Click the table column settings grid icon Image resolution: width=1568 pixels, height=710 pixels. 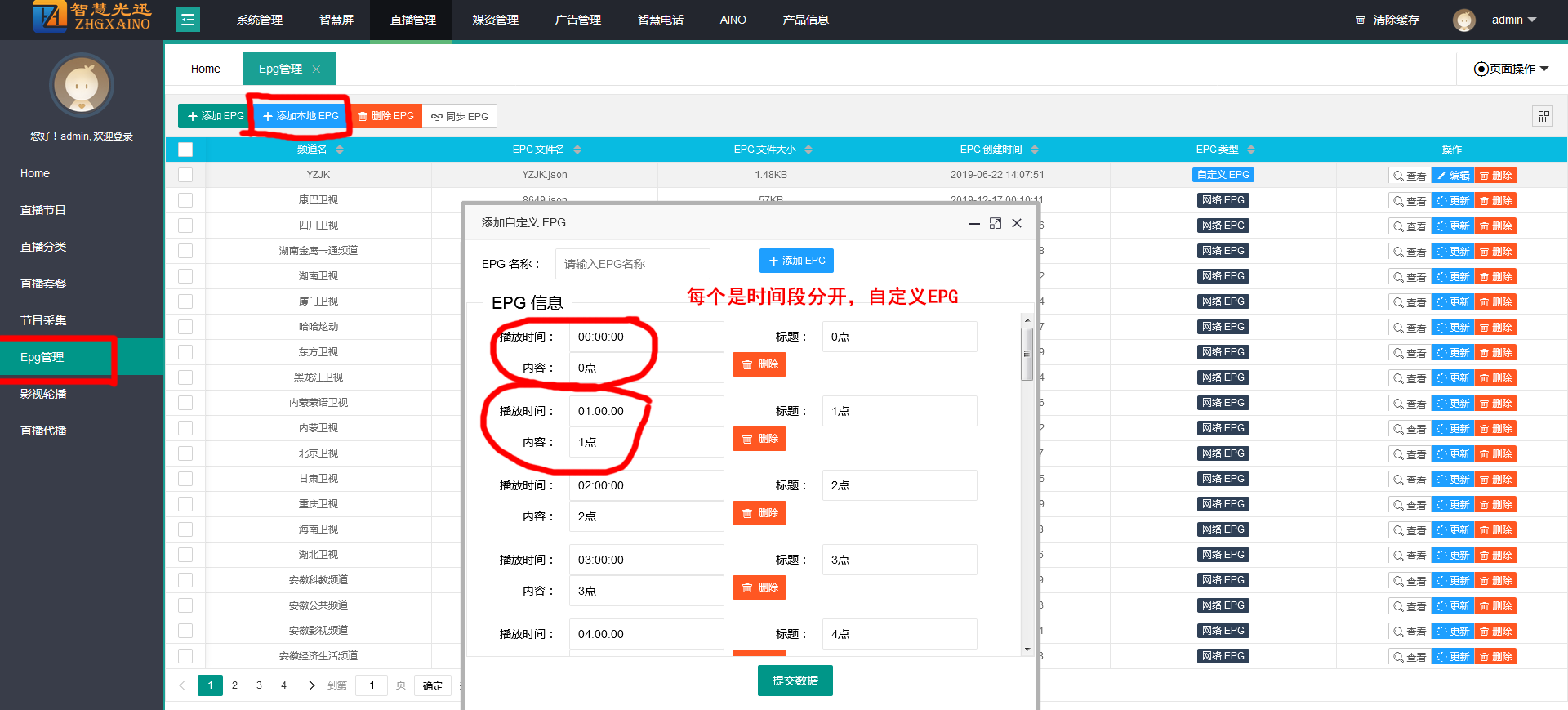1543,116
